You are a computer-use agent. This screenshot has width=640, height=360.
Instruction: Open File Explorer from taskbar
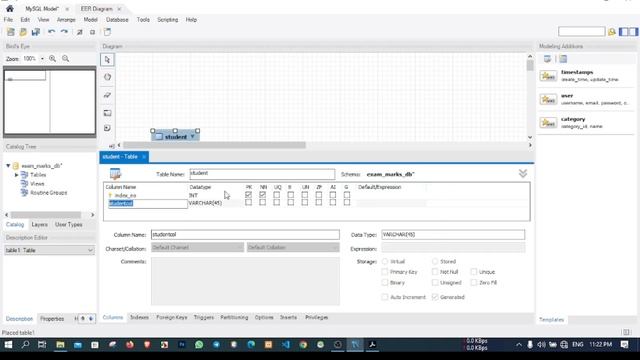point(60,345)
